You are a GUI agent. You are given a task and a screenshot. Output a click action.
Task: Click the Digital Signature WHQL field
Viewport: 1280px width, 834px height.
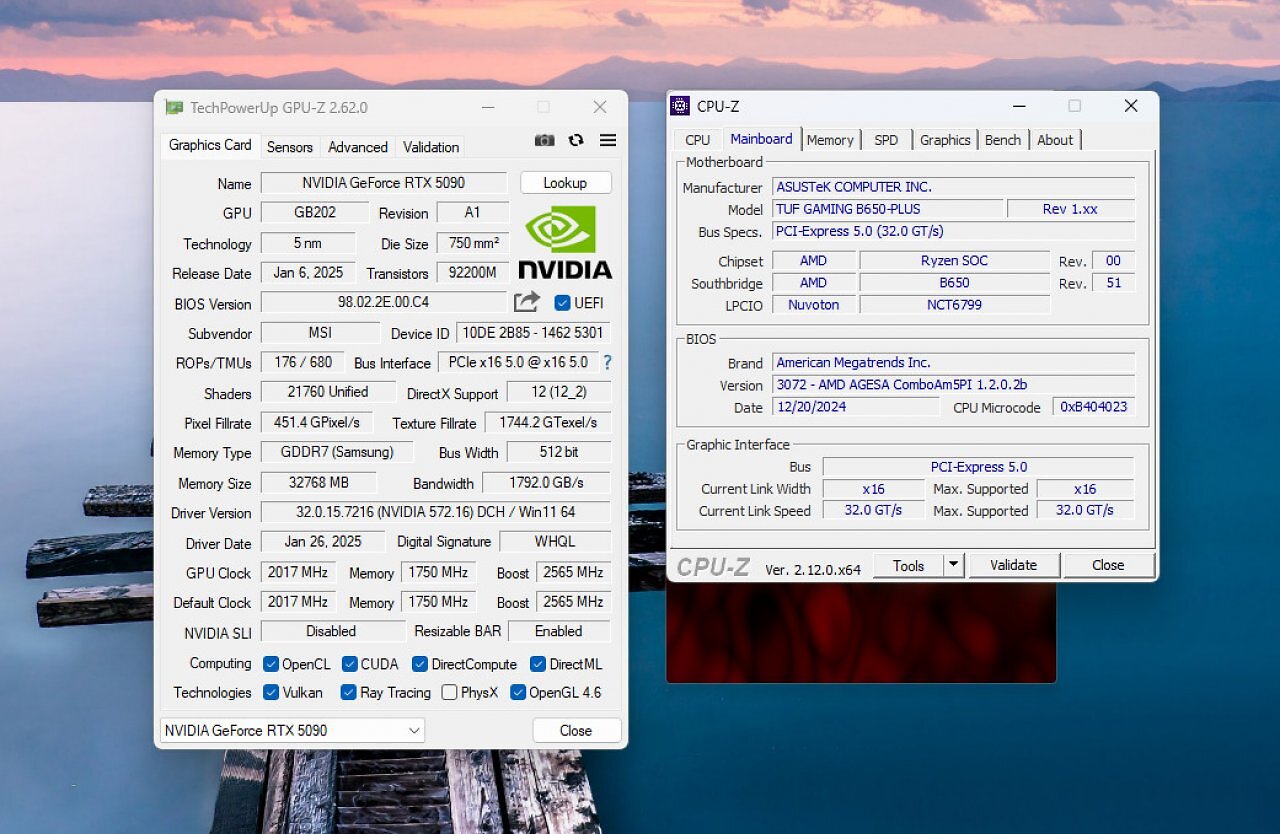point(555,541)
